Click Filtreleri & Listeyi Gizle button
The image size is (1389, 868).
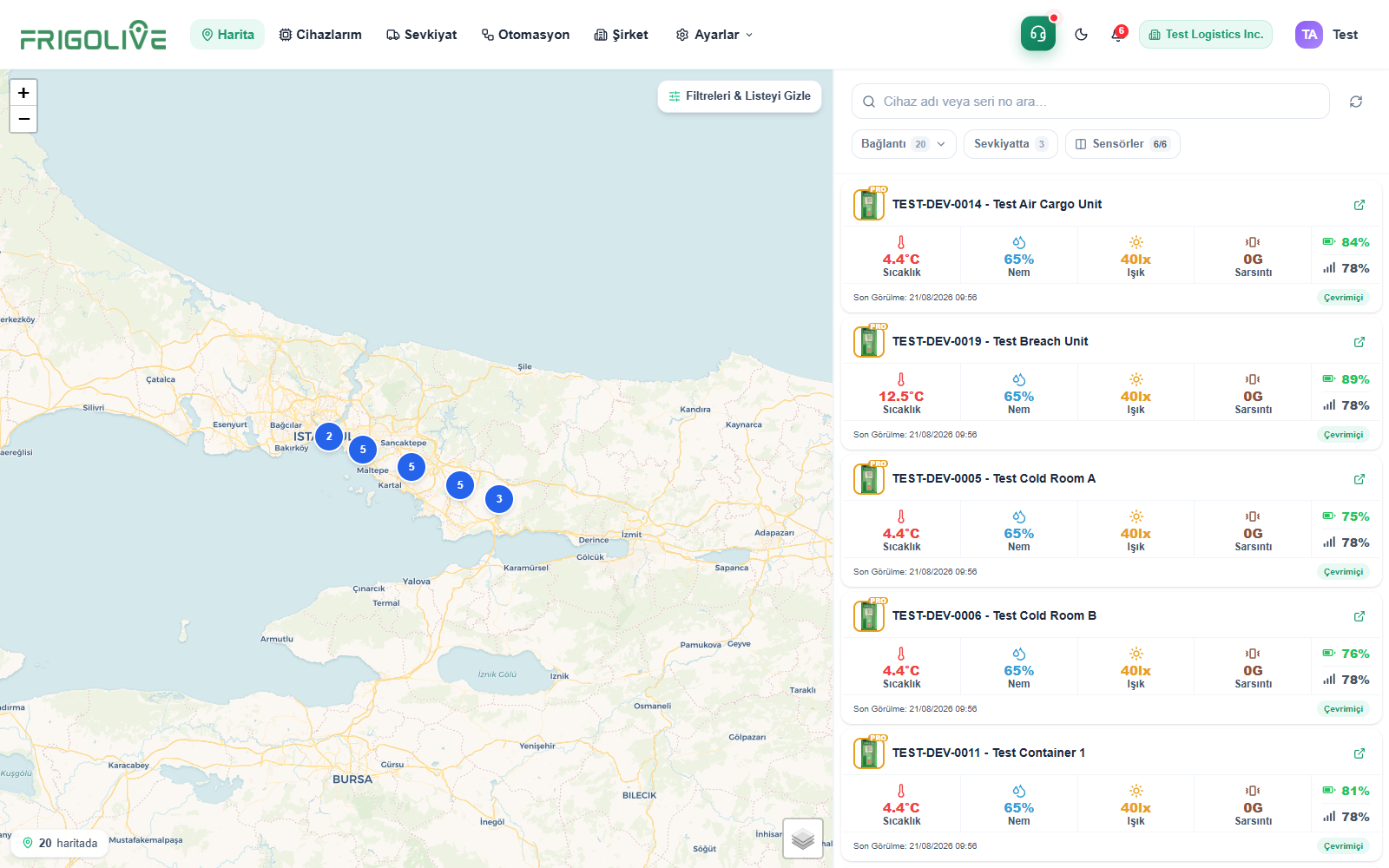click(740, 96)
